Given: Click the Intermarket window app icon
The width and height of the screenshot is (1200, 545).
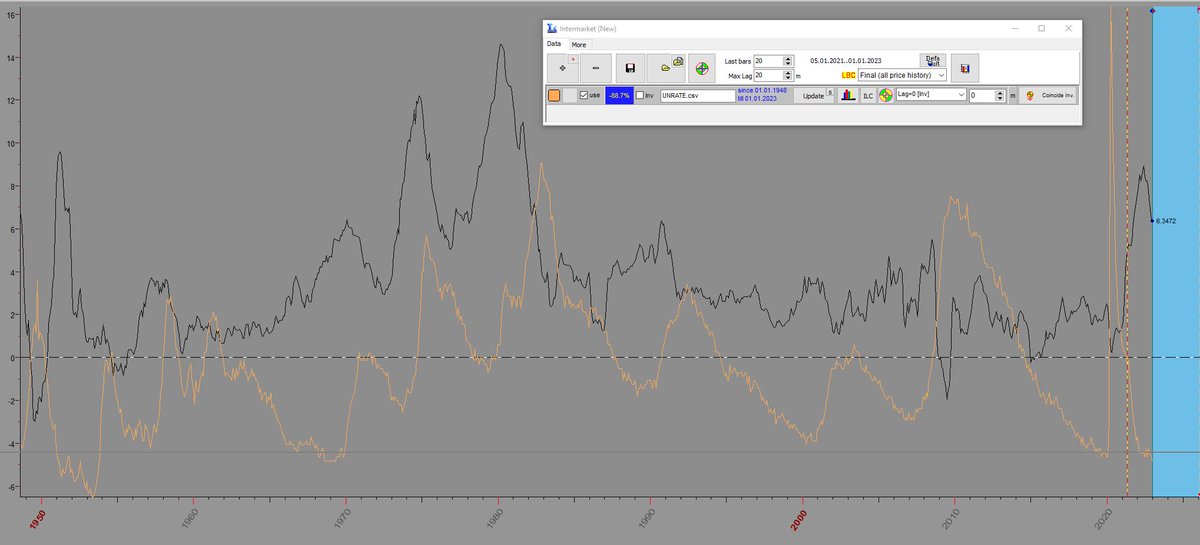Looking at the screenshot, I should pyautogui.click(x=552, y=28).
